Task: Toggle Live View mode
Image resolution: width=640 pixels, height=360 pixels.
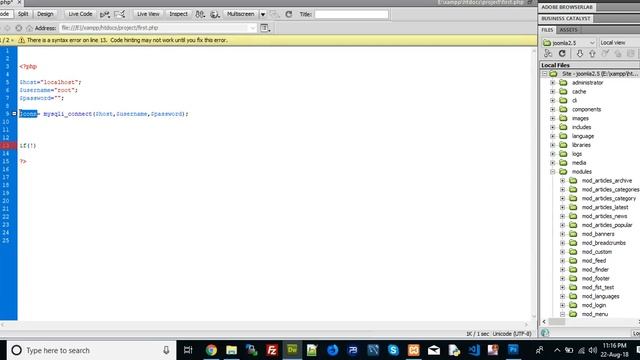Action: pos(148,14)
